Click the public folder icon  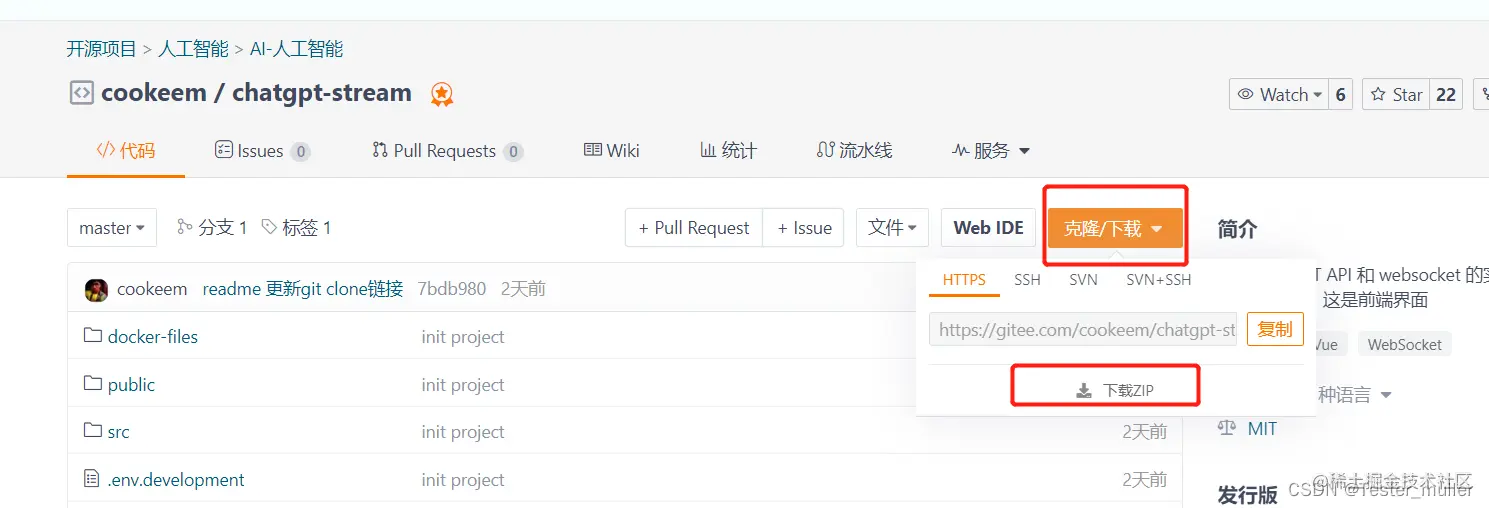[x=93, y=384]
